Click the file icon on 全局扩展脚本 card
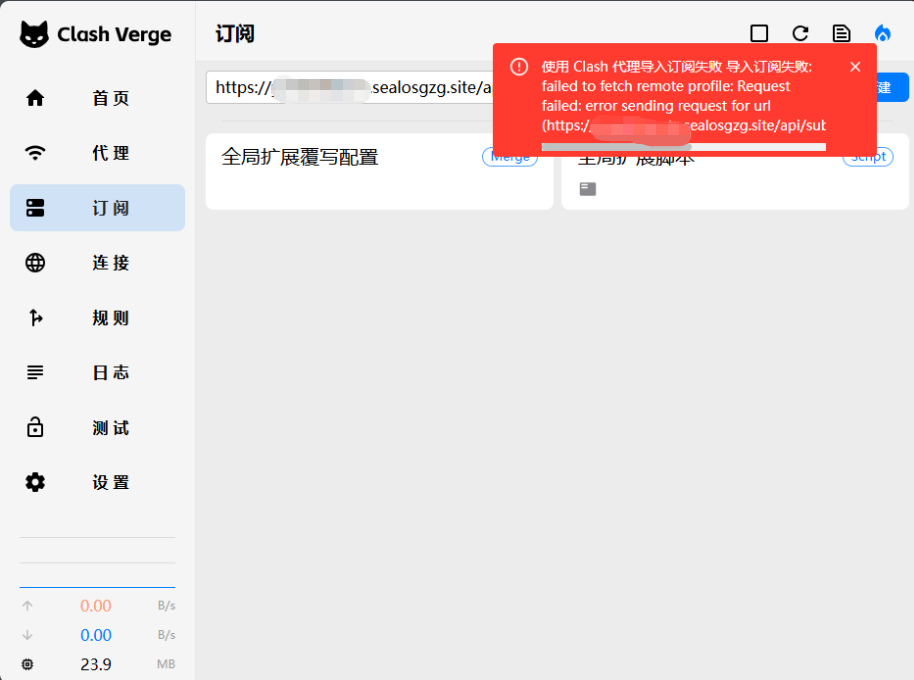The width and height of the screenshot is (914, 680). tap(587, 188)
